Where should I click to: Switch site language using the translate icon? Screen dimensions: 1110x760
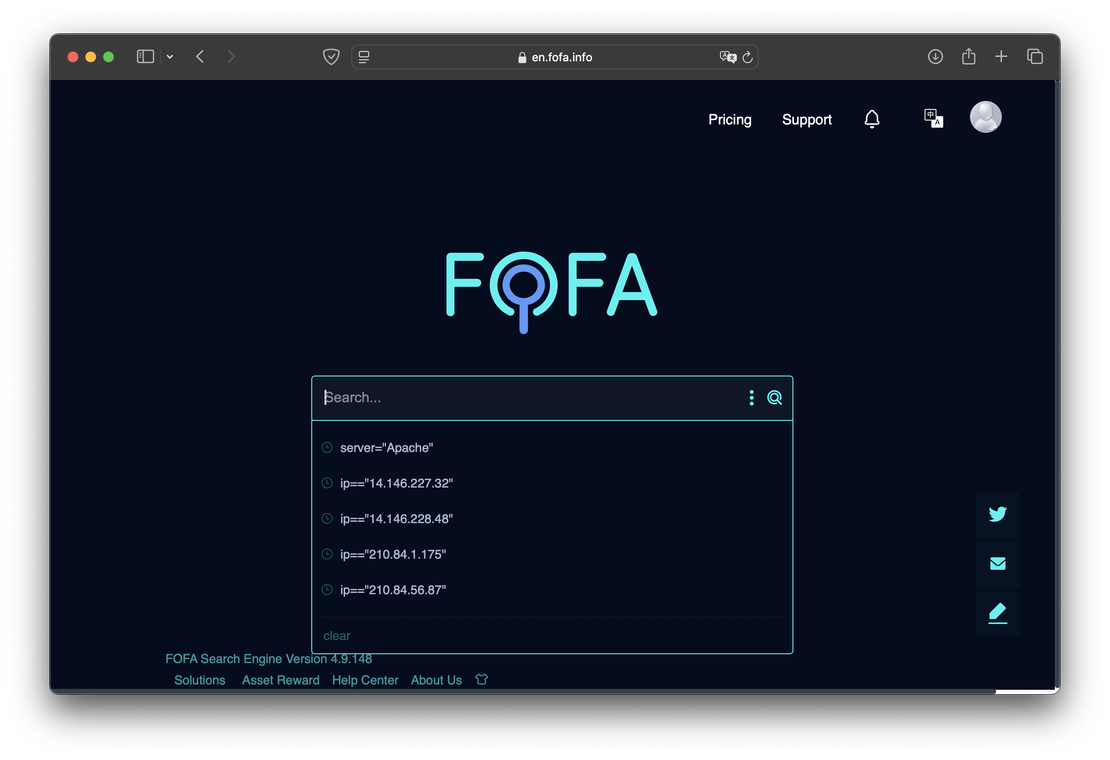[932, 117]
